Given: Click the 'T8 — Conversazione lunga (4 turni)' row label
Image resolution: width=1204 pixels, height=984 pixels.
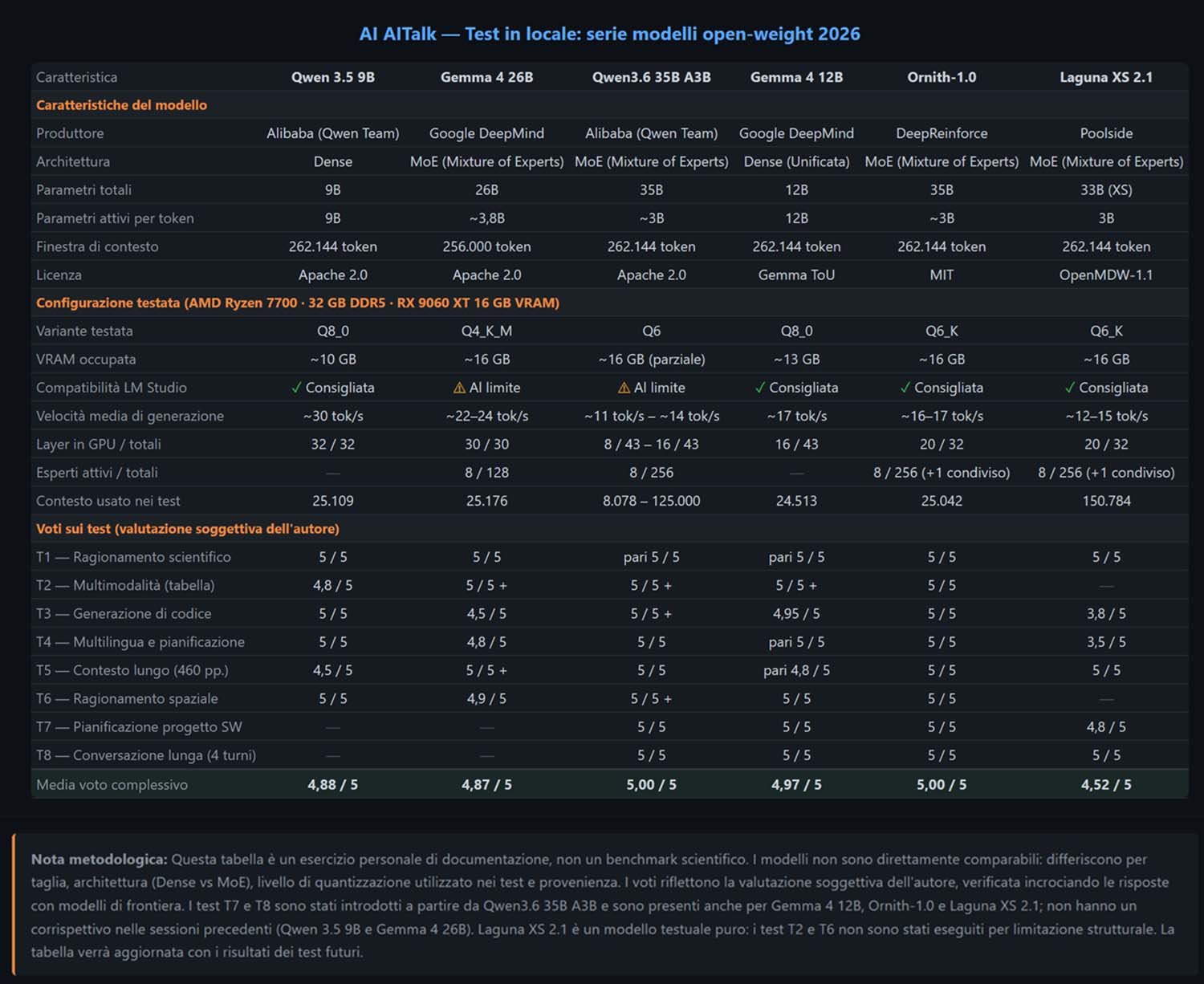Looking at the screenshot, I should 146,755.
